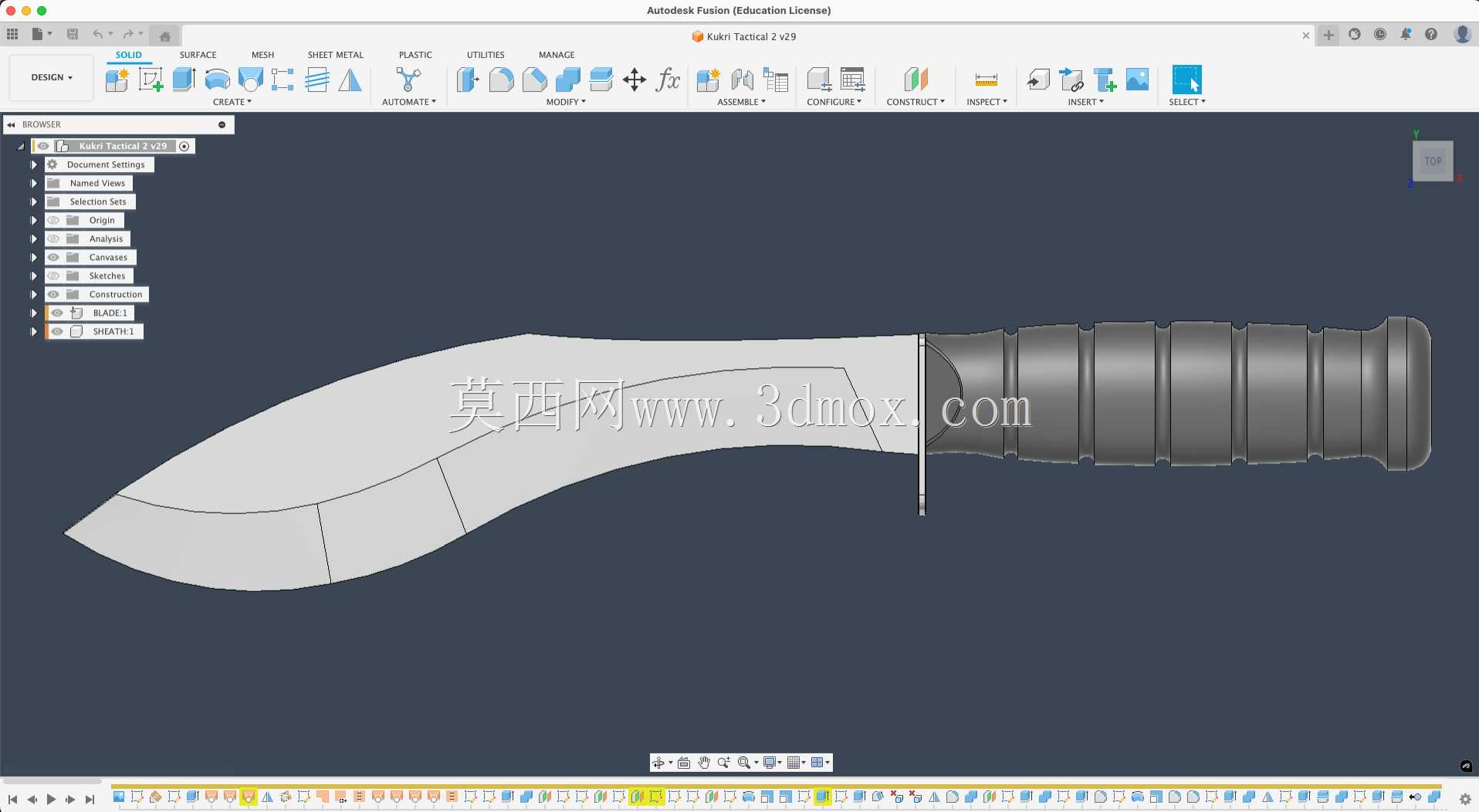Viewport: 1479px width, 812px height.
Task: Open the ASSEMBLE menu label
Action: pyautogui.click(x=741, y=102)
